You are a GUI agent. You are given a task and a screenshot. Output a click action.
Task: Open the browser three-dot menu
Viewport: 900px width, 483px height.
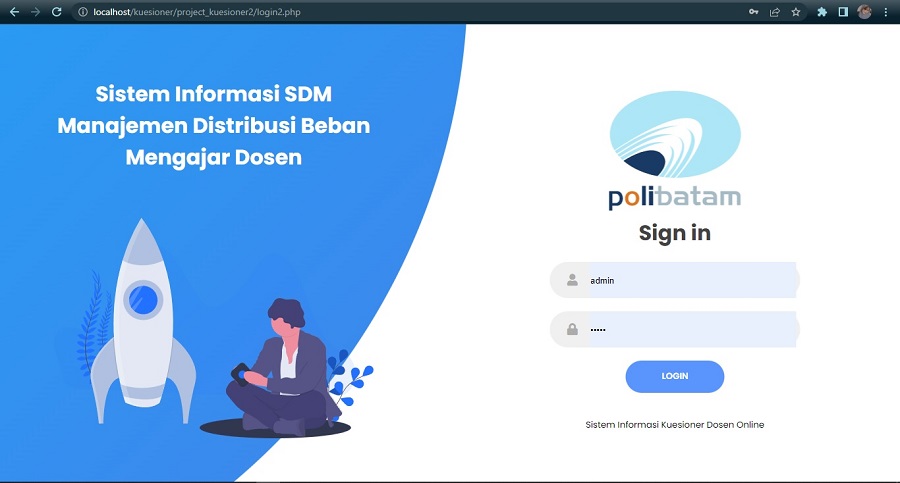click(x=886, y=11)
